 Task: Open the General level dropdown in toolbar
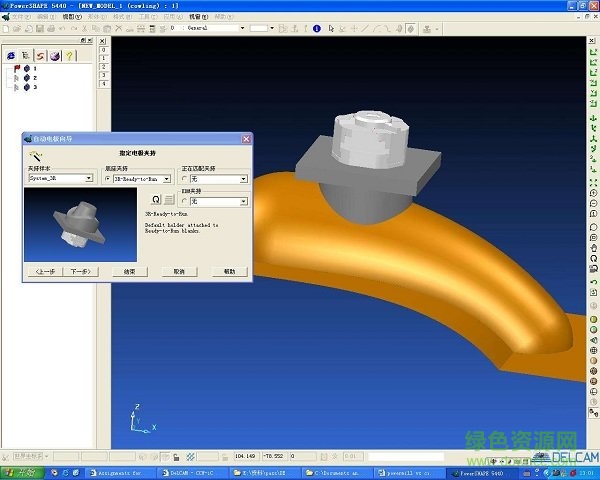240,29
